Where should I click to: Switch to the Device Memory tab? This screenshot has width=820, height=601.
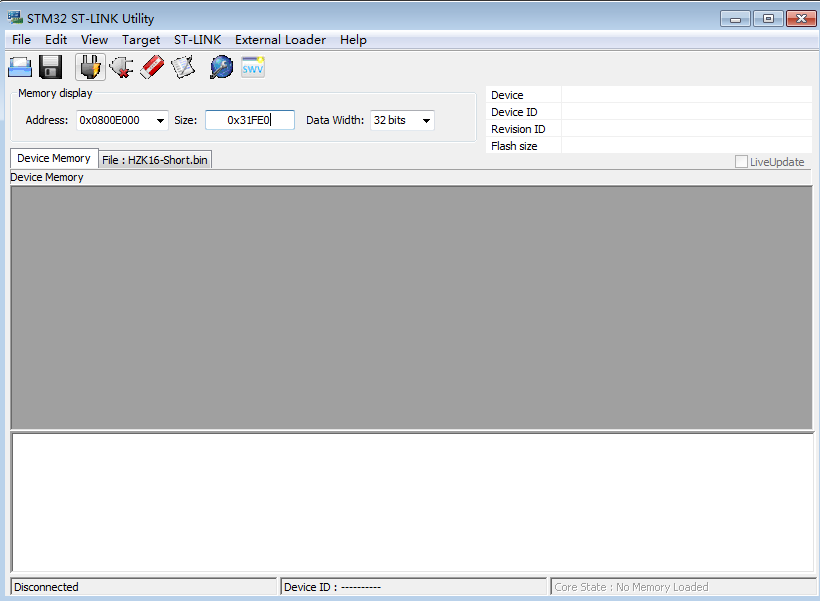click(54, 158)
